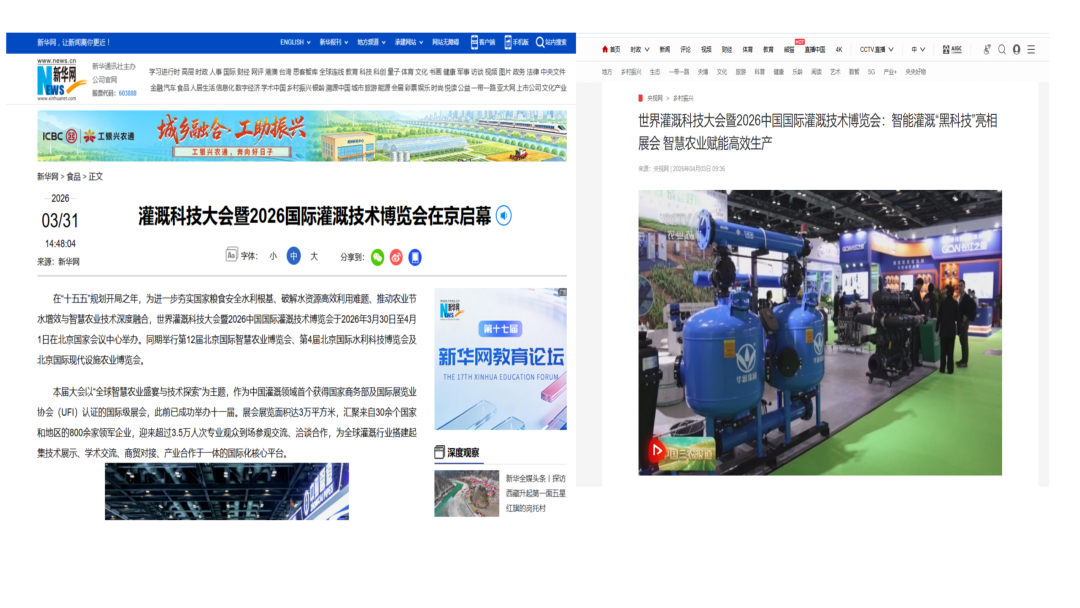Expand 地方频道 dropdown
Image resolution: width=1080 pixels, height=608 pixels.
pyautogui.click(x=371, y=42)
